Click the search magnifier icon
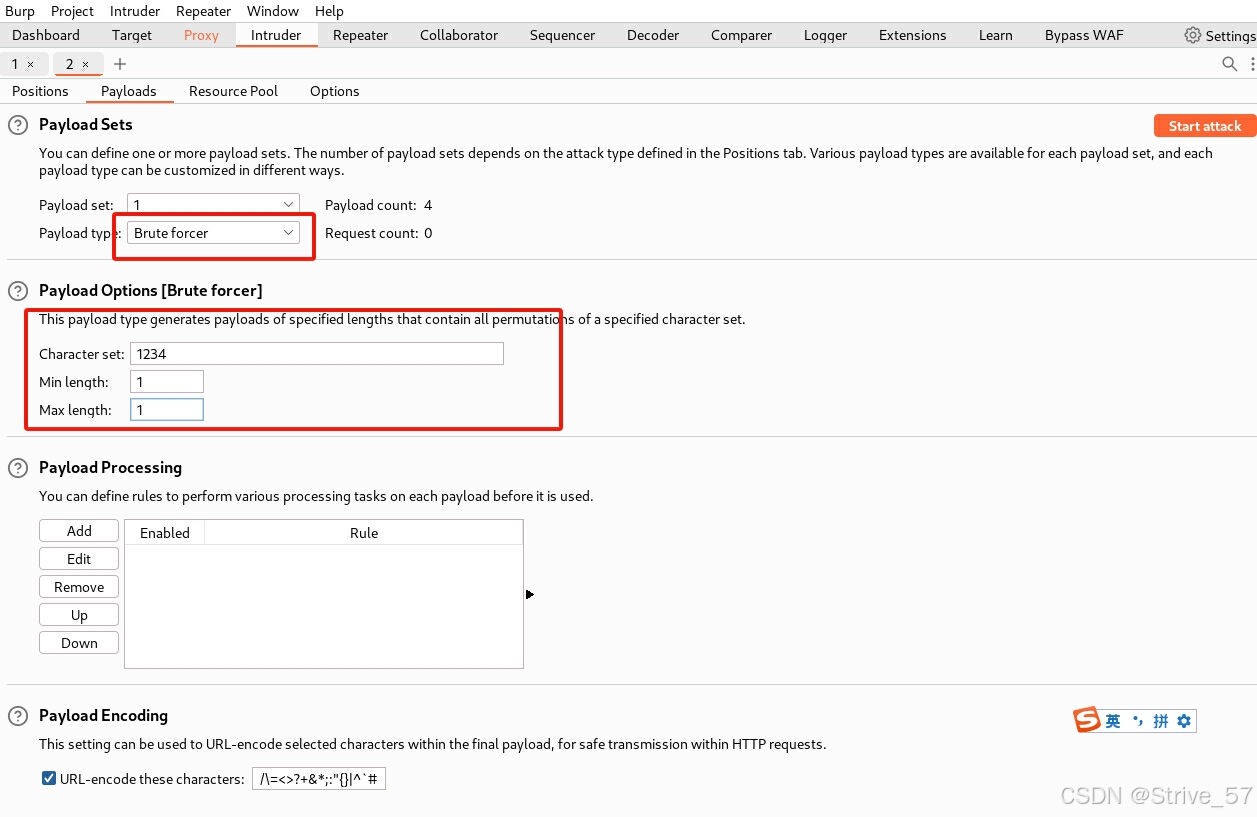 tap(1230, 64)
